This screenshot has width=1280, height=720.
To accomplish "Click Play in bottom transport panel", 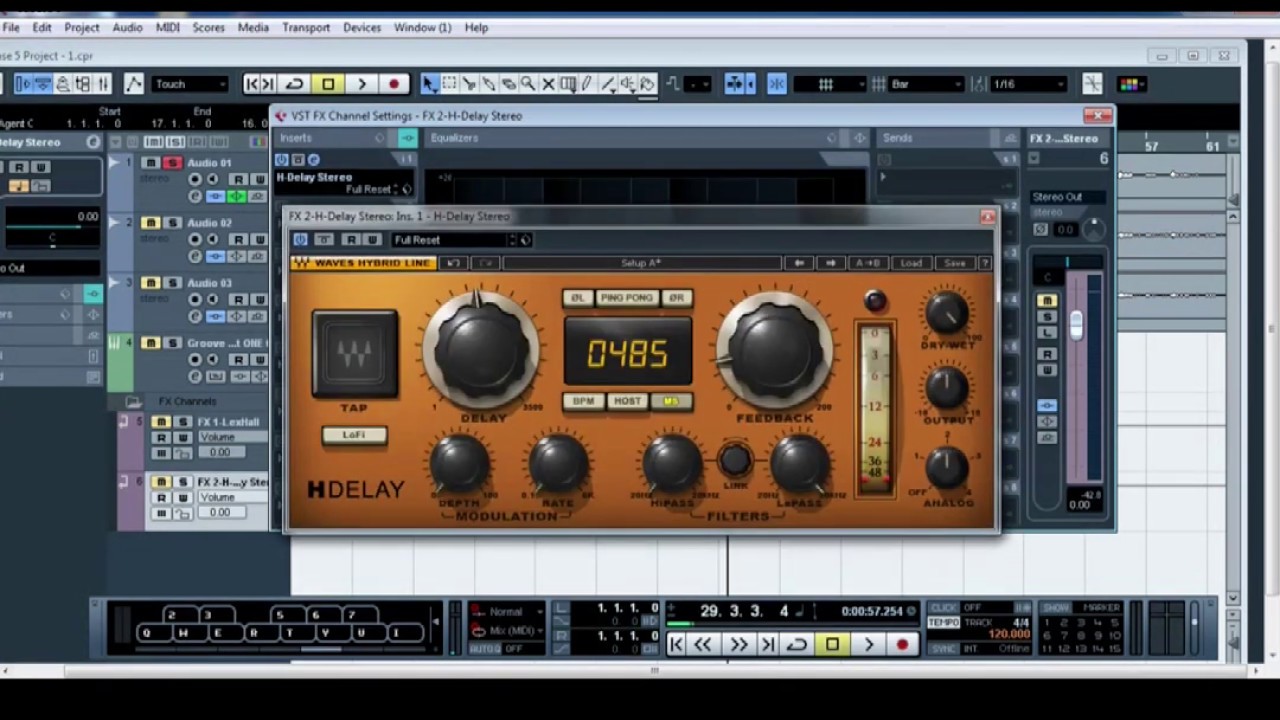I will pyautogui.click(x=868, y=645).
